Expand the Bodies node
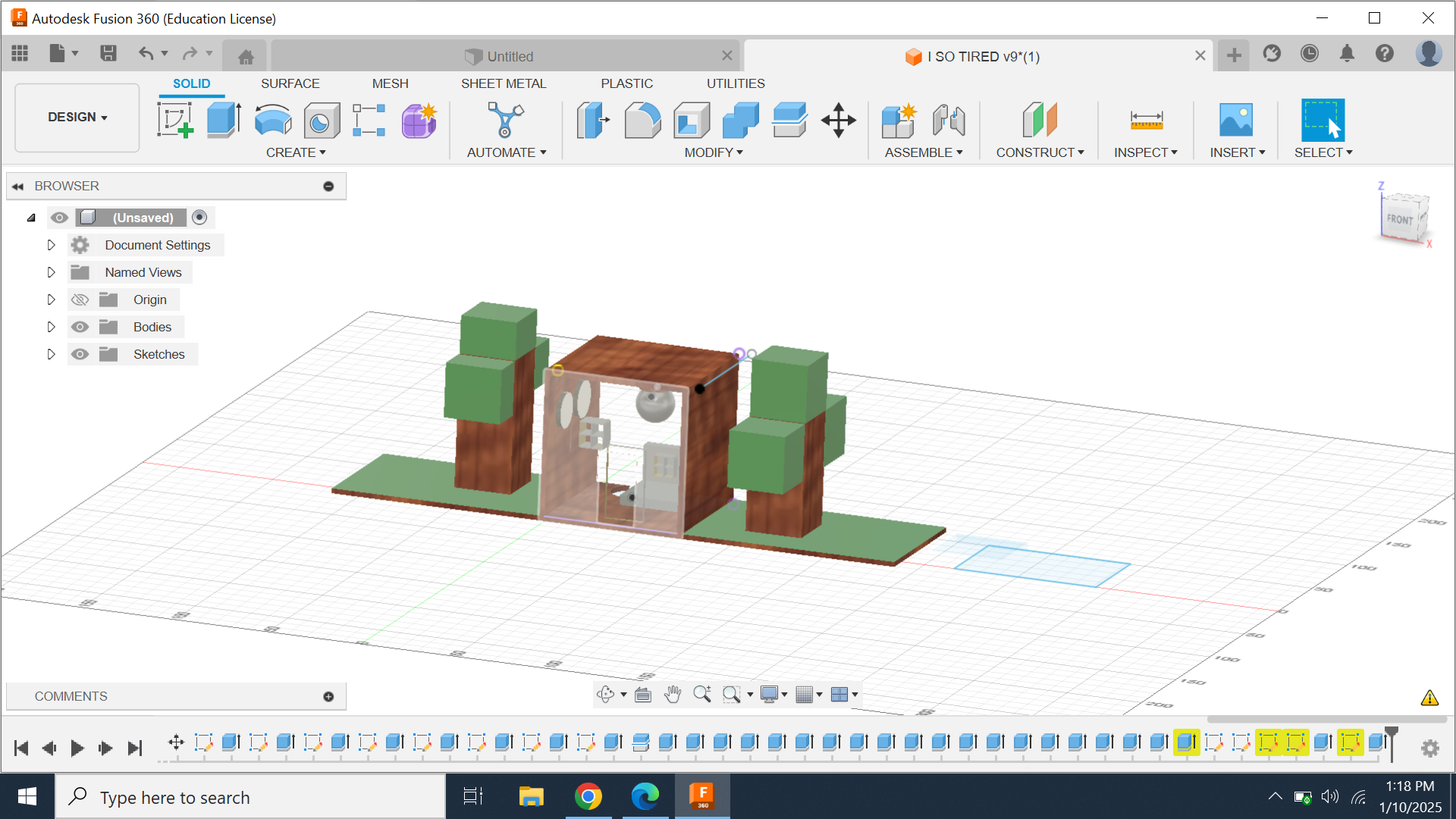This screenshot has width=1456, height=819. [x=51, y=327]
